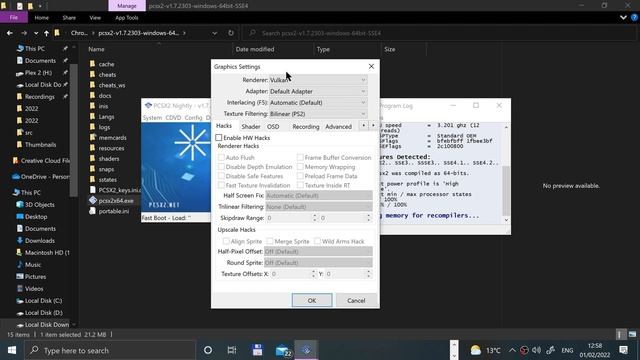
Task: Open notification center icon
Action: [x=623, y=350]
